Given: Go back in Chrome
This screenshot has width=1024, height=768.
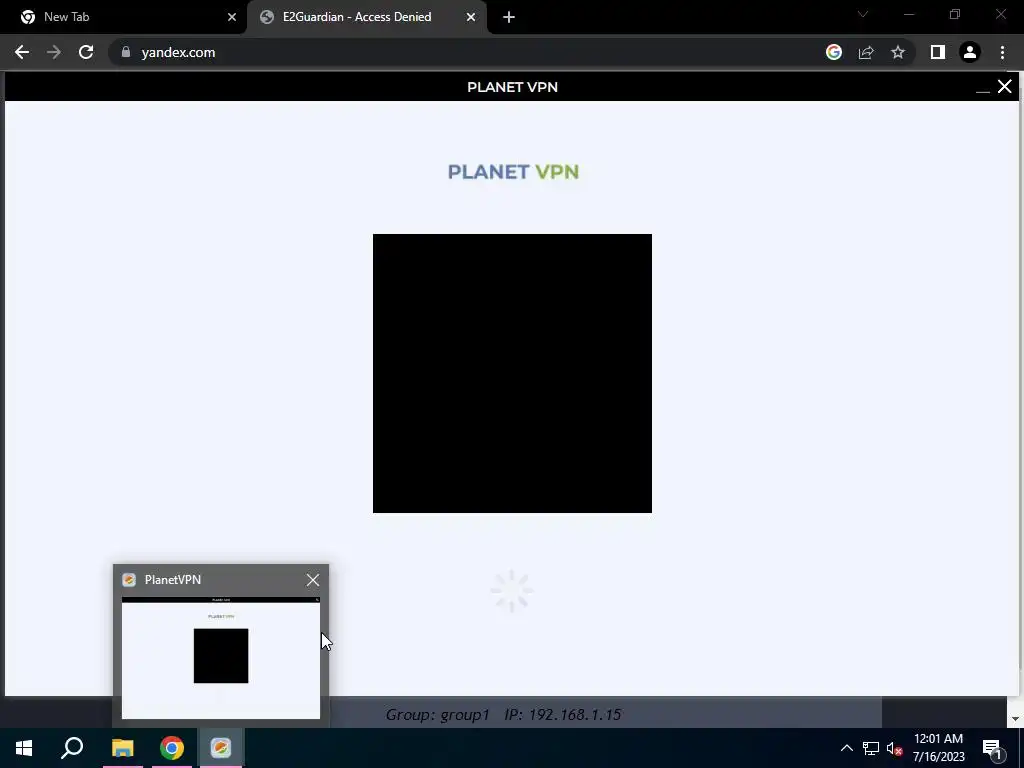Looking at the screenshot, I should [22, 52].
